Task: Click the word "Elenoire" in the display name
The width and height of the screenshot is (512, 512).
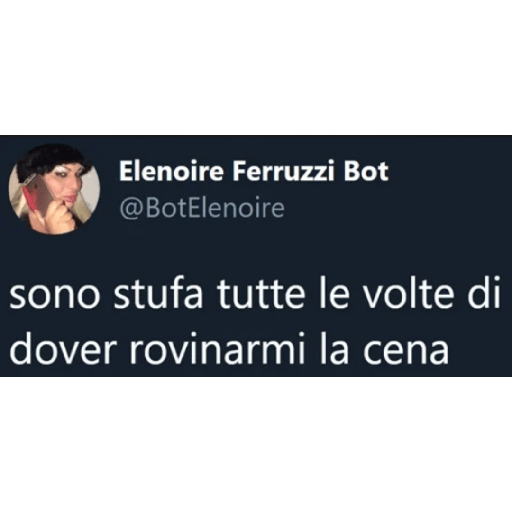Action: click(171, 171)
